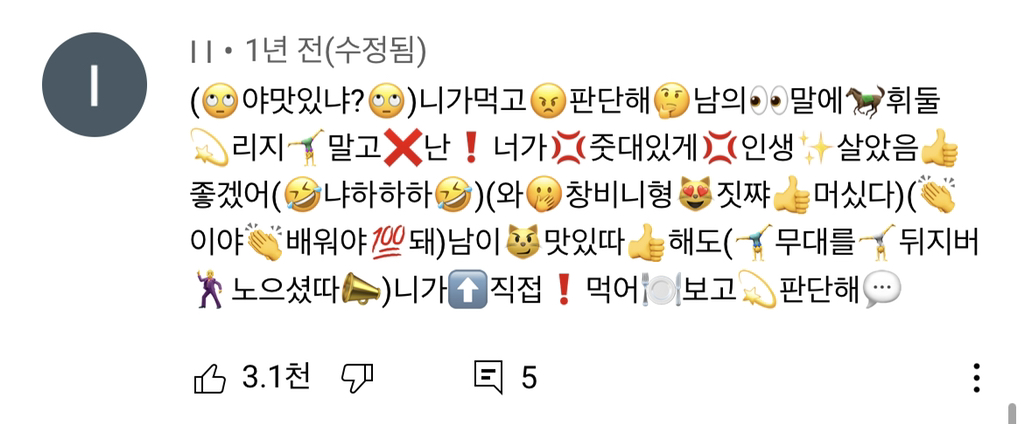Open the replies via comment icon
Viewport: 1024px width, 424px height.
click(x=488, y=378)
